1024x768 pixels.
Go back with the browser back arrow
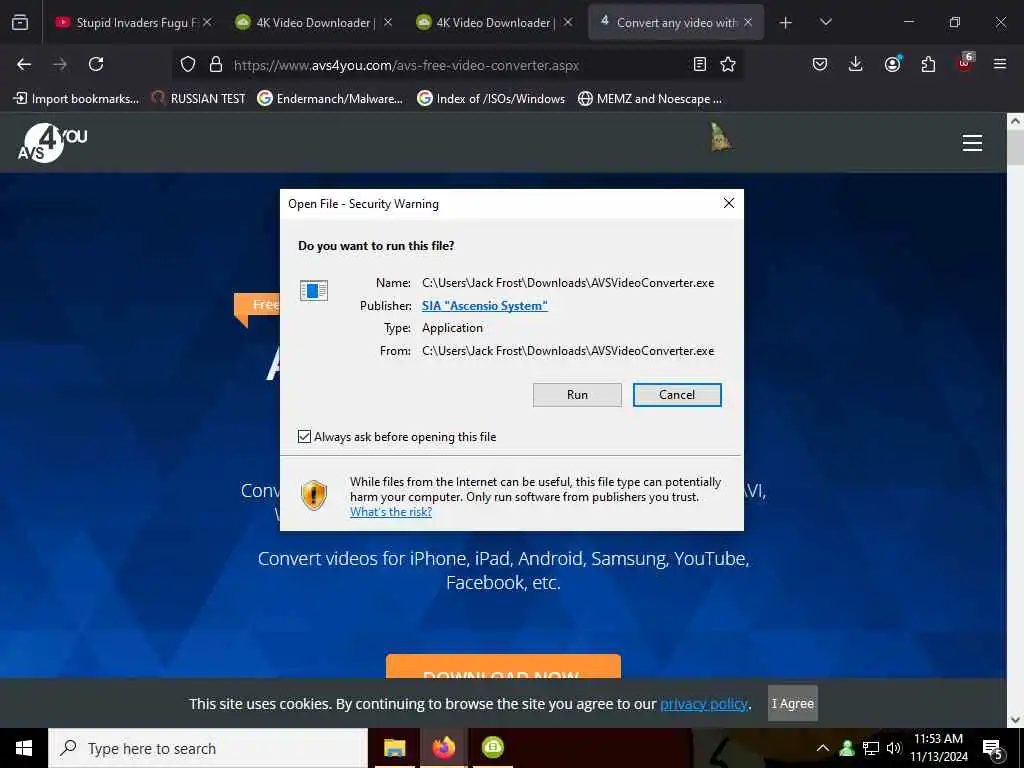tap(24, 64)
